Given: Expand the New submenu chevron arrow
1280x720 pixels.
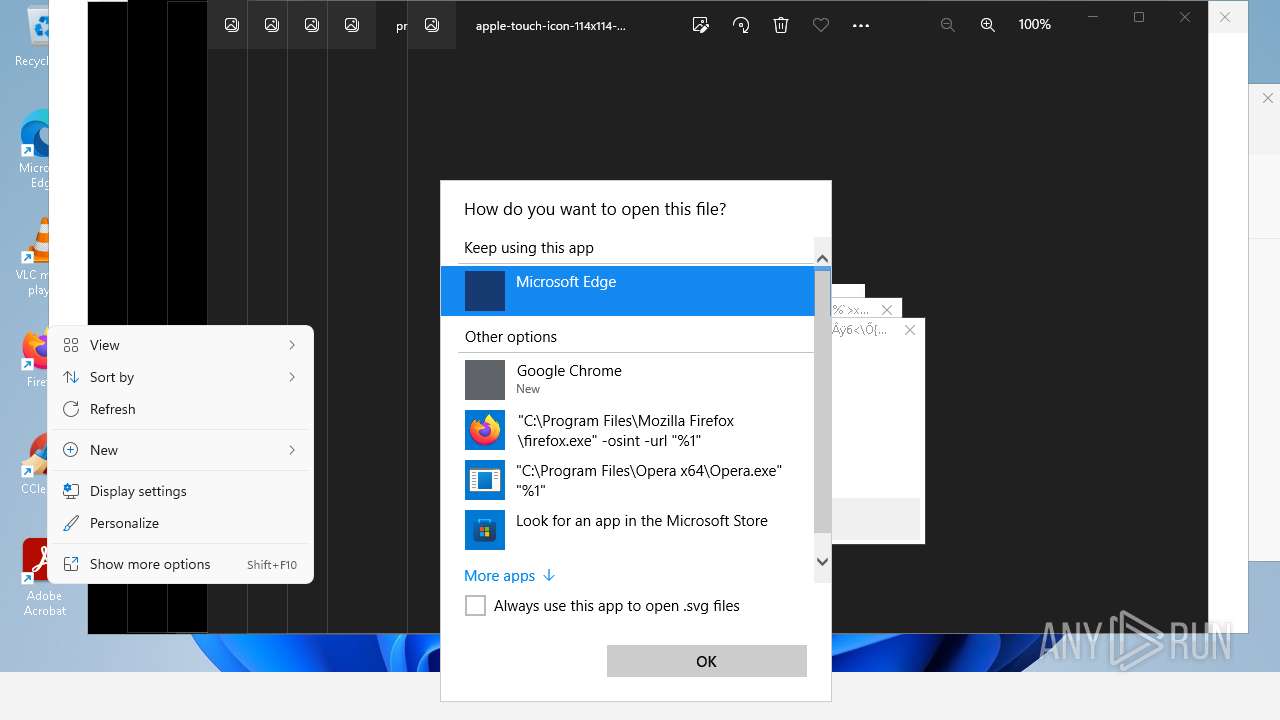Looking at the screenshot, I should (x=292, y=450).
